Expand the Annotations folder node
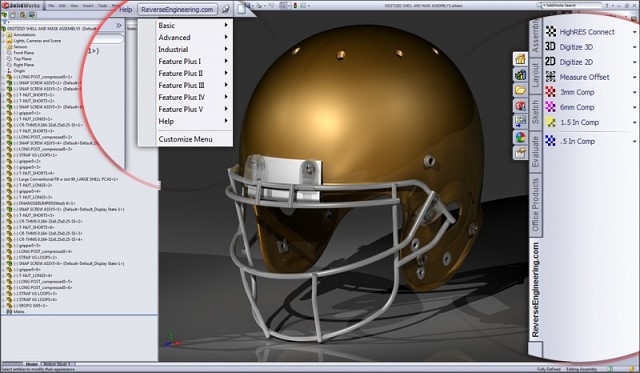Viewport: 640px width, 373px height. [3, 35]
